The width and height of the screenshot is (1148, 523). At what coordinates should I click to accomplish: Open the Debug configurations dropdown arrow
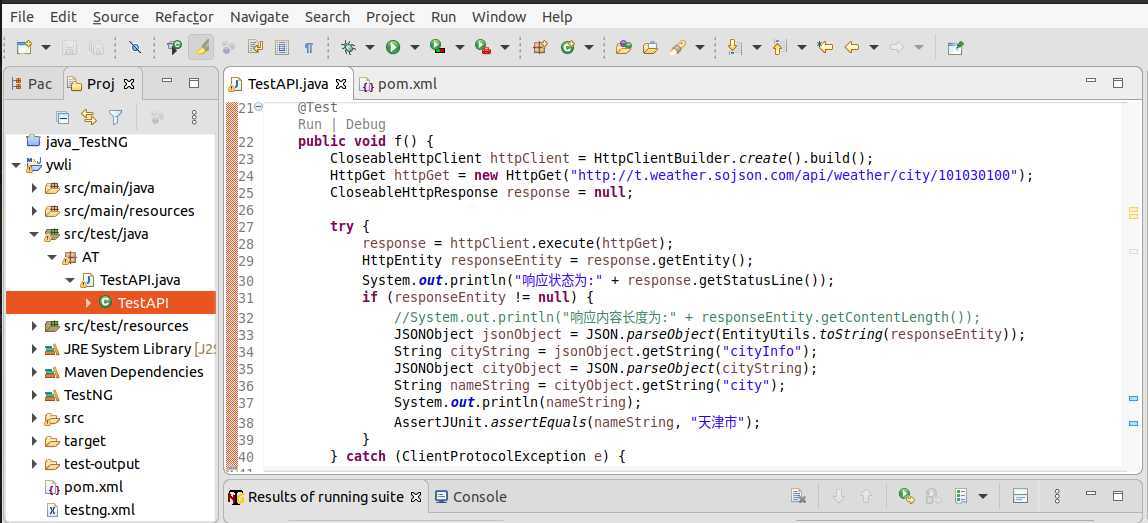click(370, 48)
